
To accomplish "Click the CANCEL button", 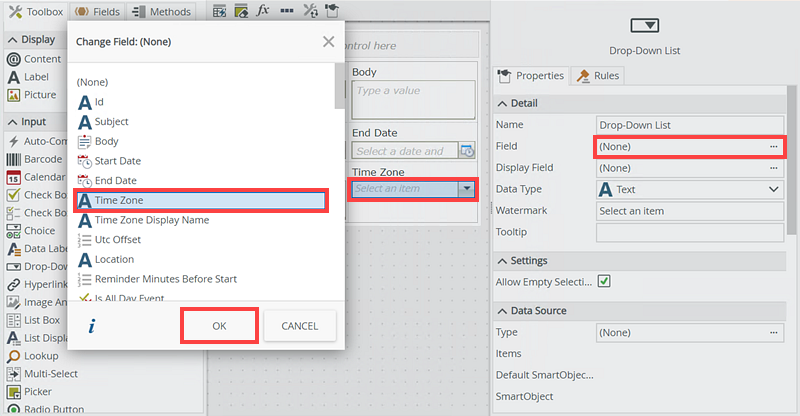I will click(x=299, y=326).
